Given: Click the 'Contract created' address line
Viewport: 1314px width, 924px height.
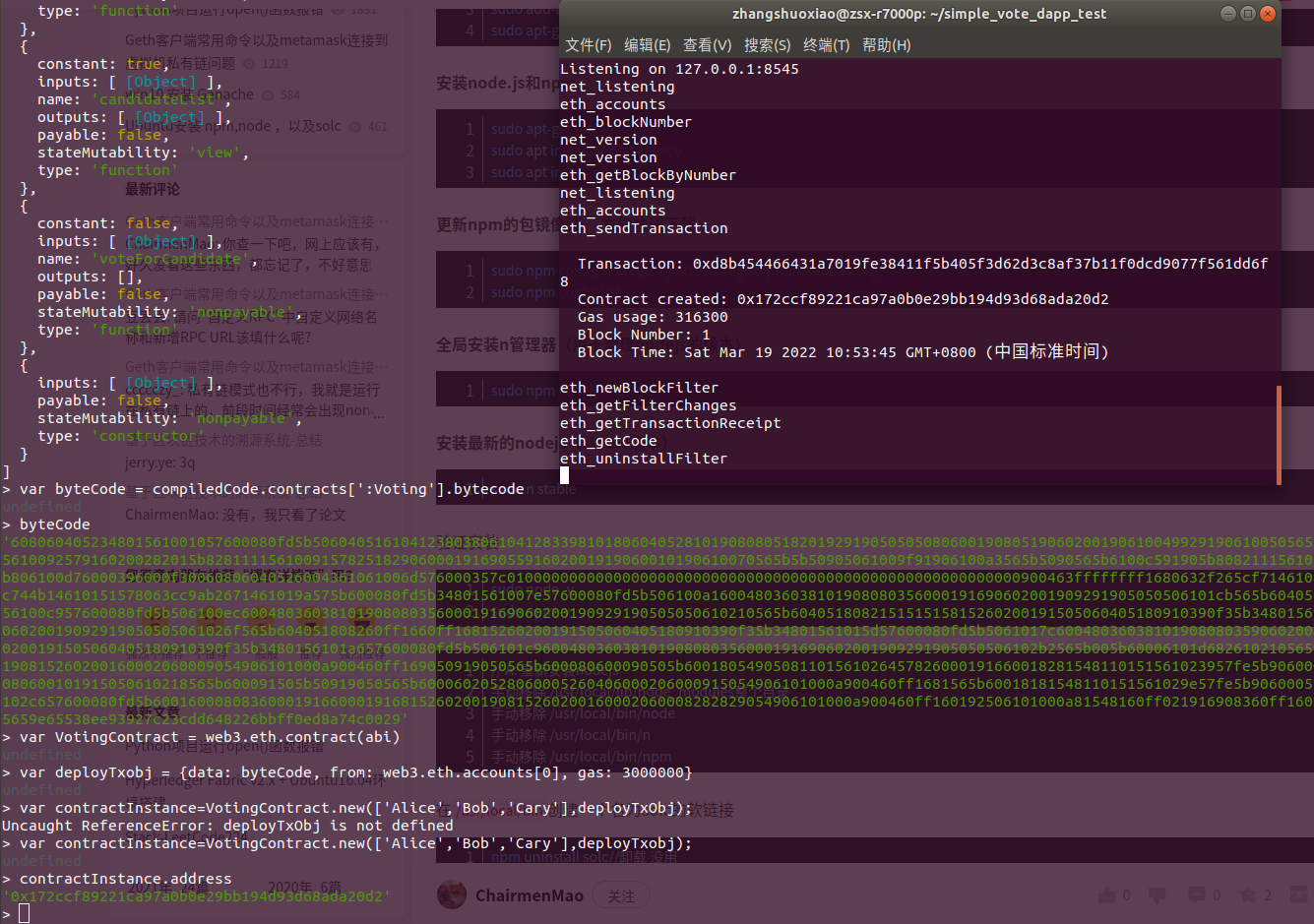Looking at the screenshot, I should (x=844, y=299).
